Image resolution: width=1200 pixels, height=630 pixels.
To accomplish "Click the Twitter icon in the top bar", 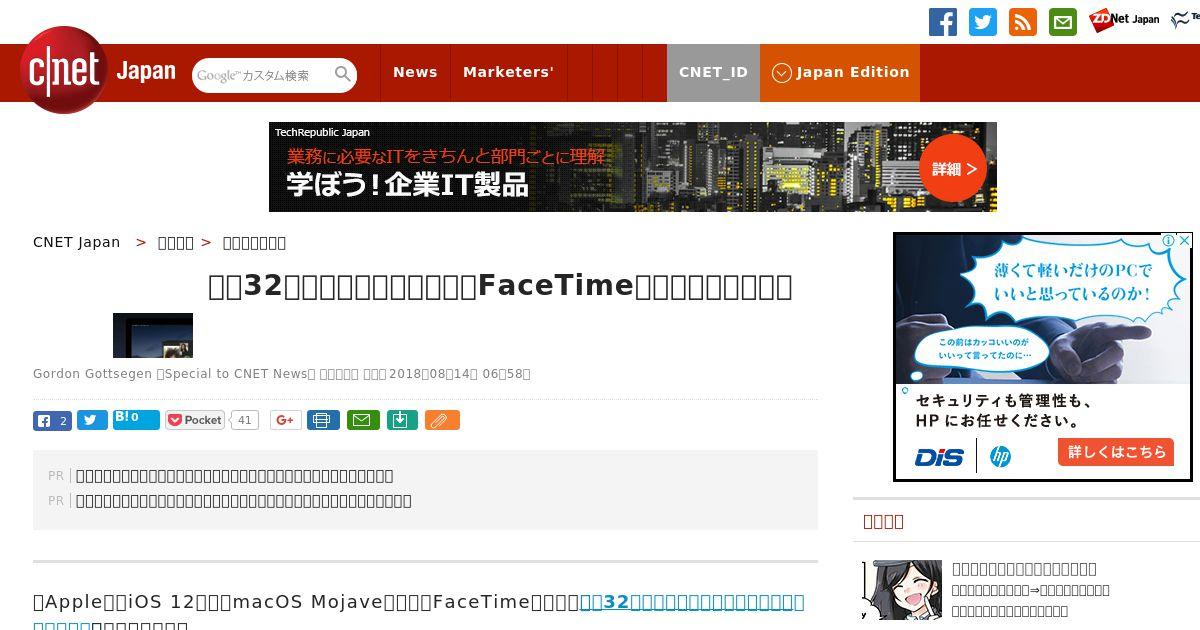I will [983, 22].
